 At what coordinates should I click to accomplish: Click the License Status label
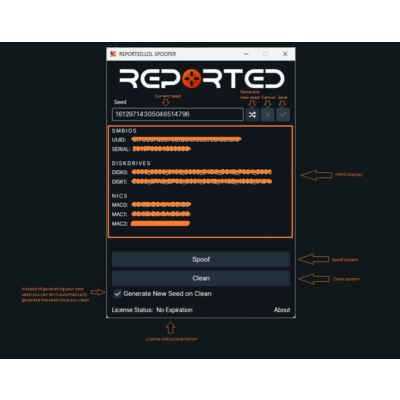coord(132,310)
